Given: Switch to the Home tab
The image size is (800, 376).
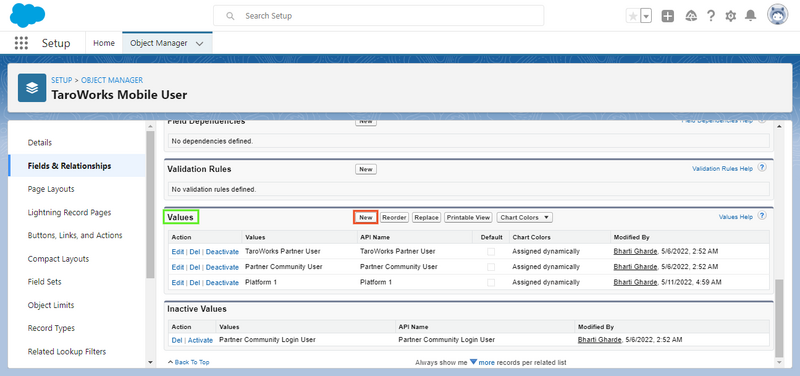Looking at the screenshot, I should pyautogui.click(x=104, y=43).
